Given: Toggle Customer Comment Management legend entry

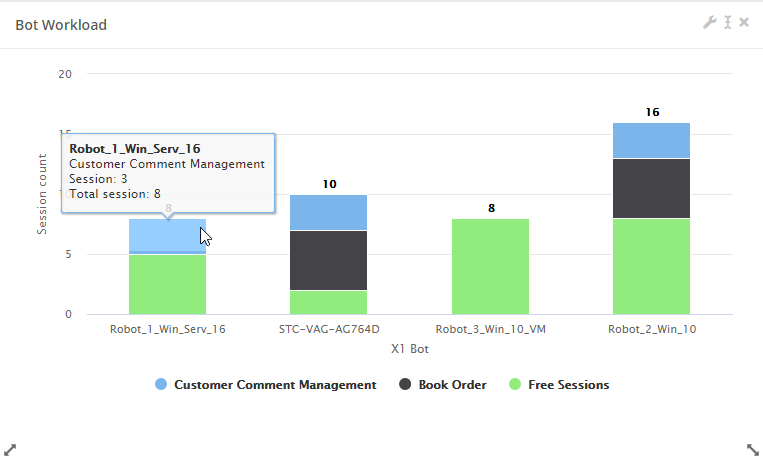Looking at the screenshot, I should point(266,385).
